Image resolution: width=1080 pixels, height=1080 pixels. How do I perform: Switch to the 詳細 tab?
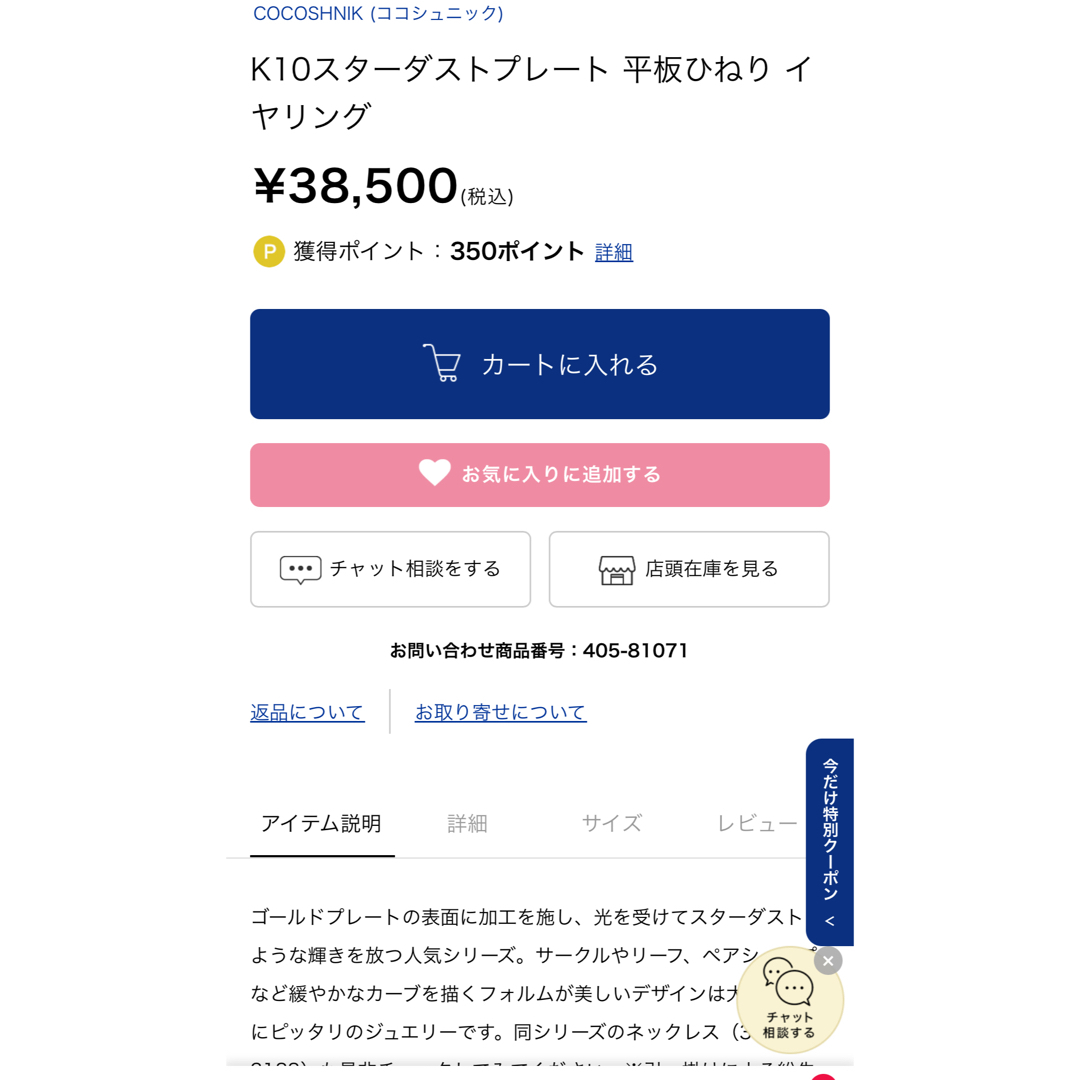467,824
